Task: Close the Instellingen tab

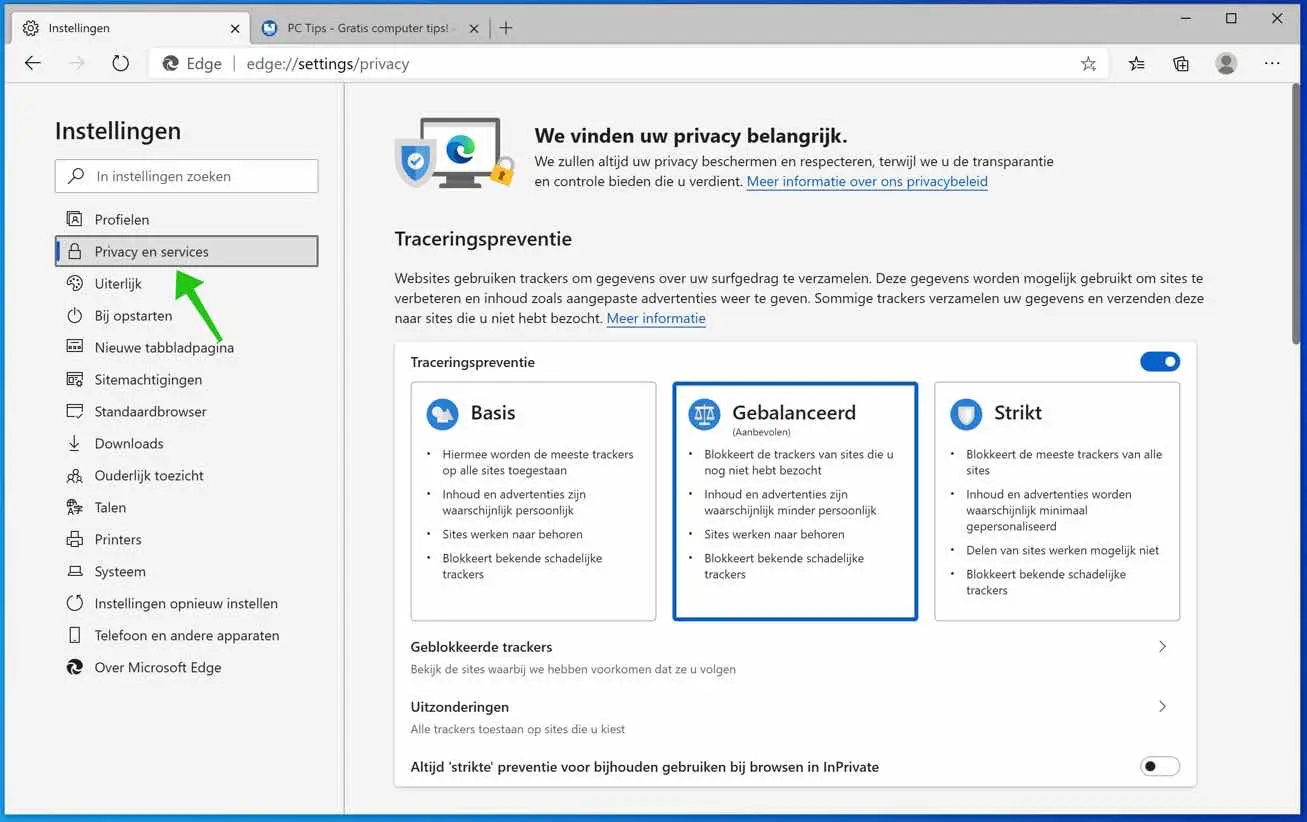Action: (x=235, y=29)
